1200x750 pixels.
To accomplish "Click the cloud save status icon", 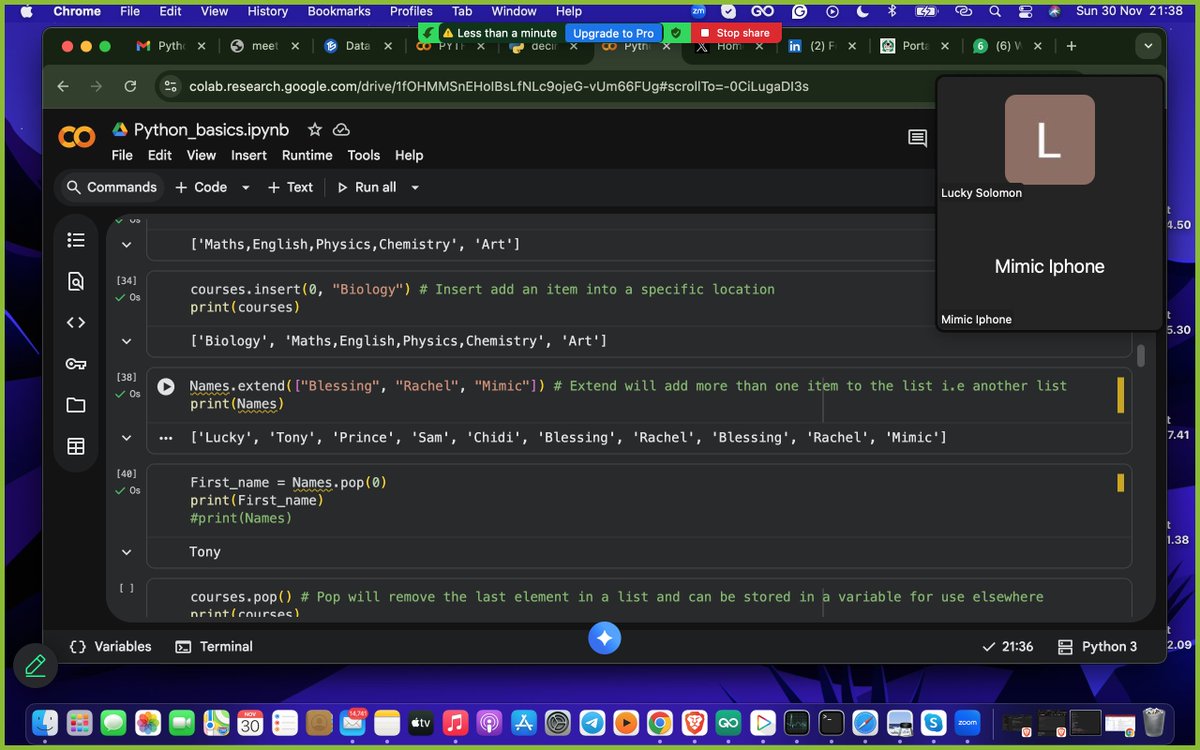I will [x=341, y=130].
